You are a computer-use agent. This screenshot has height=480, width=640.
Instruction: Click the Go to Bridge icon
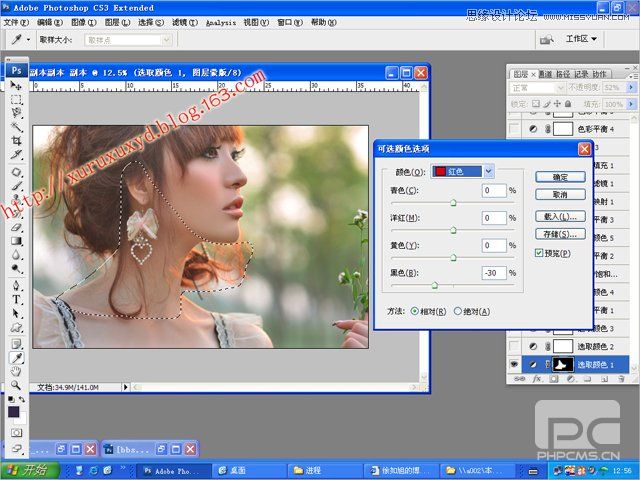[547, 39]
